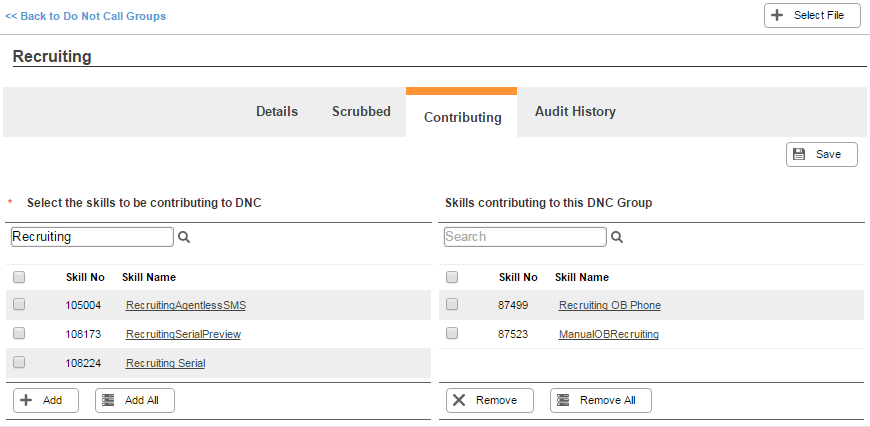The height and width of the screenshot is (427, 870).
Task: Click Add button with plus icon
Action: [45, 400]
